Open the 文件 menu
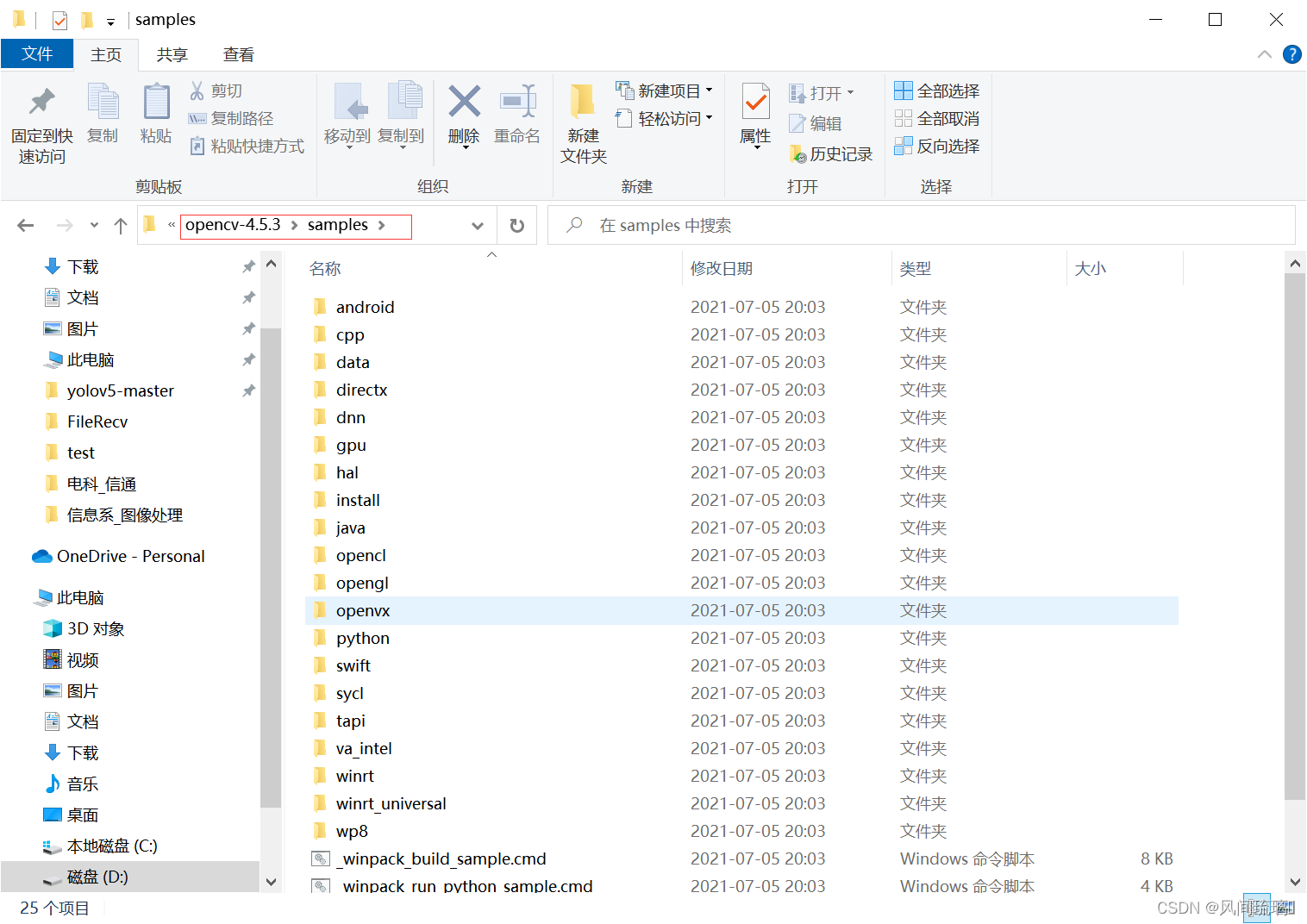 coord(37,53)
